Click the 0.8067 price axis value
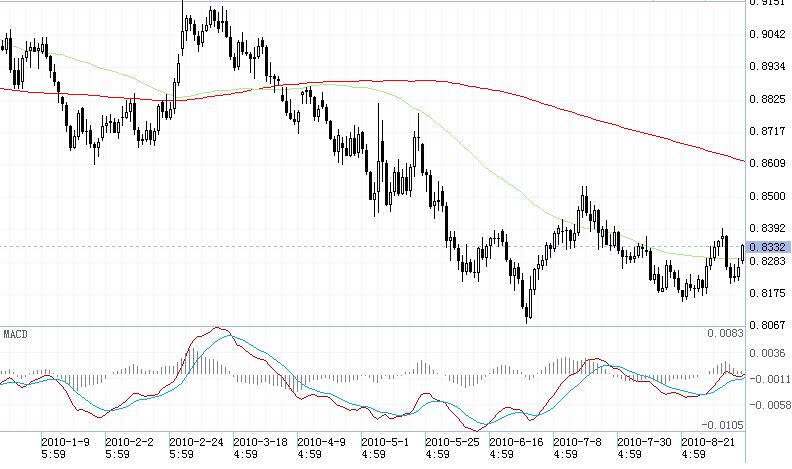Image resolution: width=792 pixels, height=469 pixels. click(x=768, y=325)
